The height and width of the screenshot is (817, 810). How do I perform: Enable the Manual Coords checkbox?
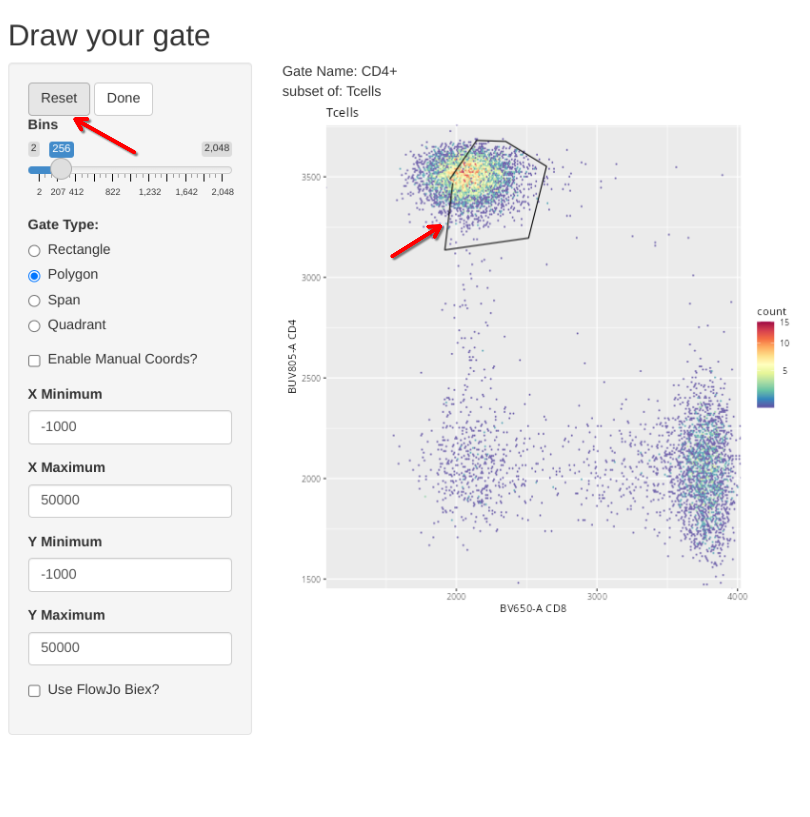click(x=35, y=360)
